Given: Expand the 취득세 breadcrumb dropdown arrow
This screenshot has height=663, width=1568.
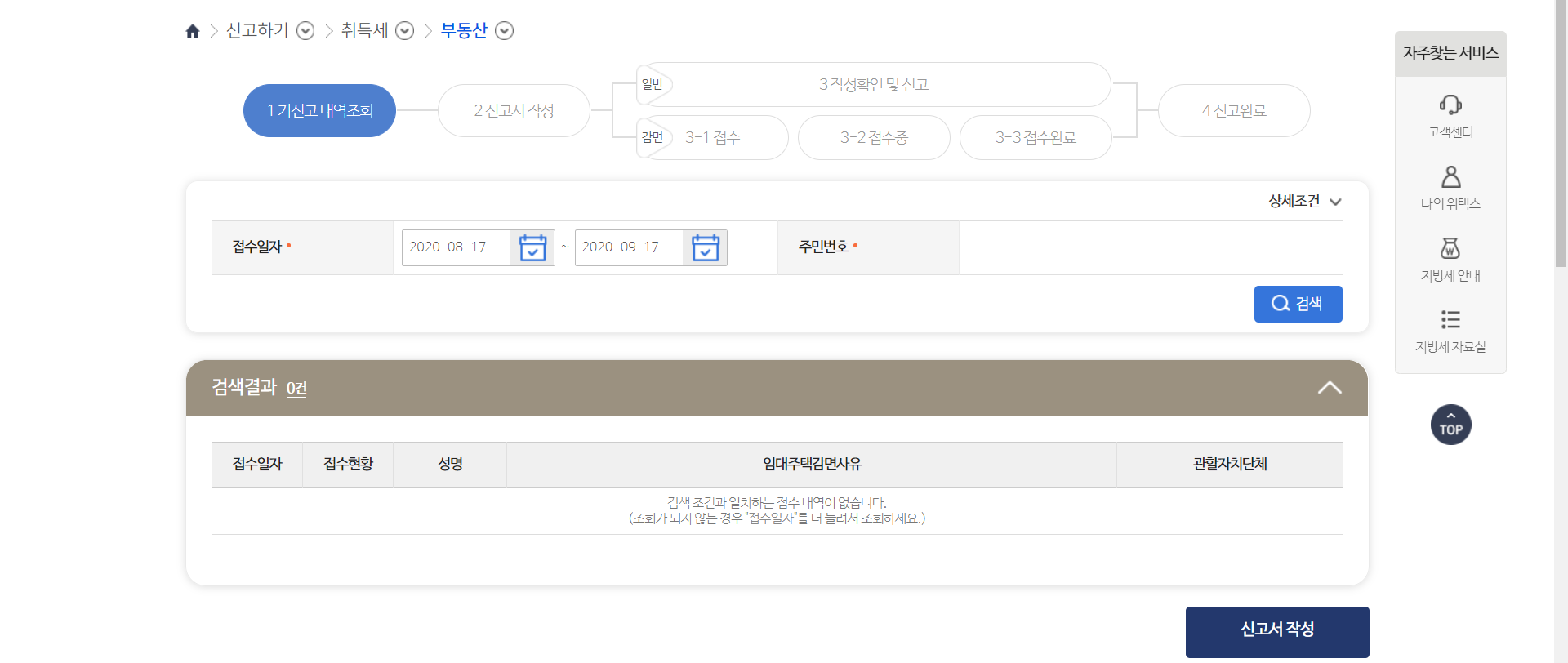Looking at the screenshot, I should click(x=405, y=31).
